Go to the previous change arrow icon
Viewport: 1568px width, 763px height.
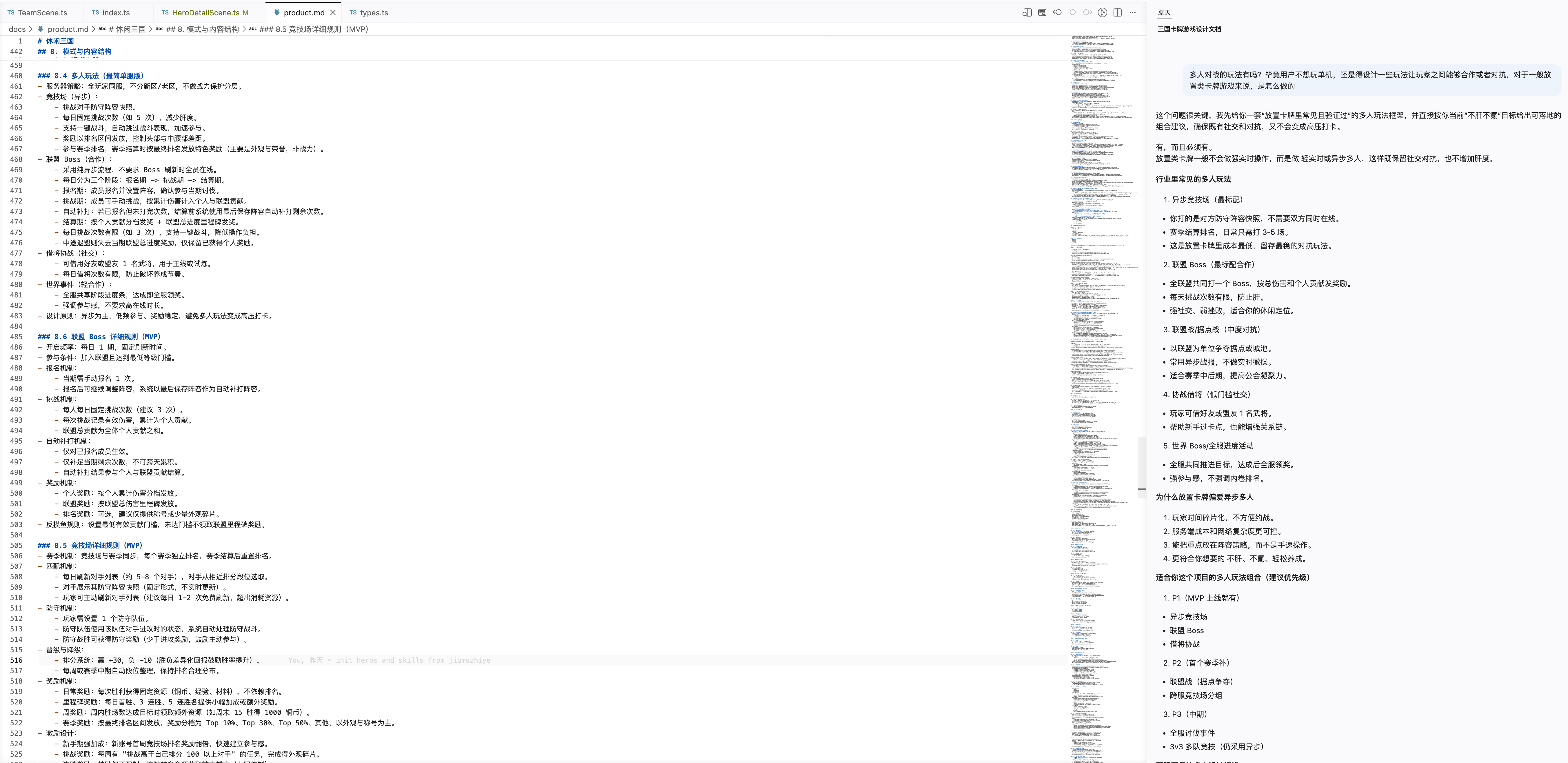pos(1057,12)
